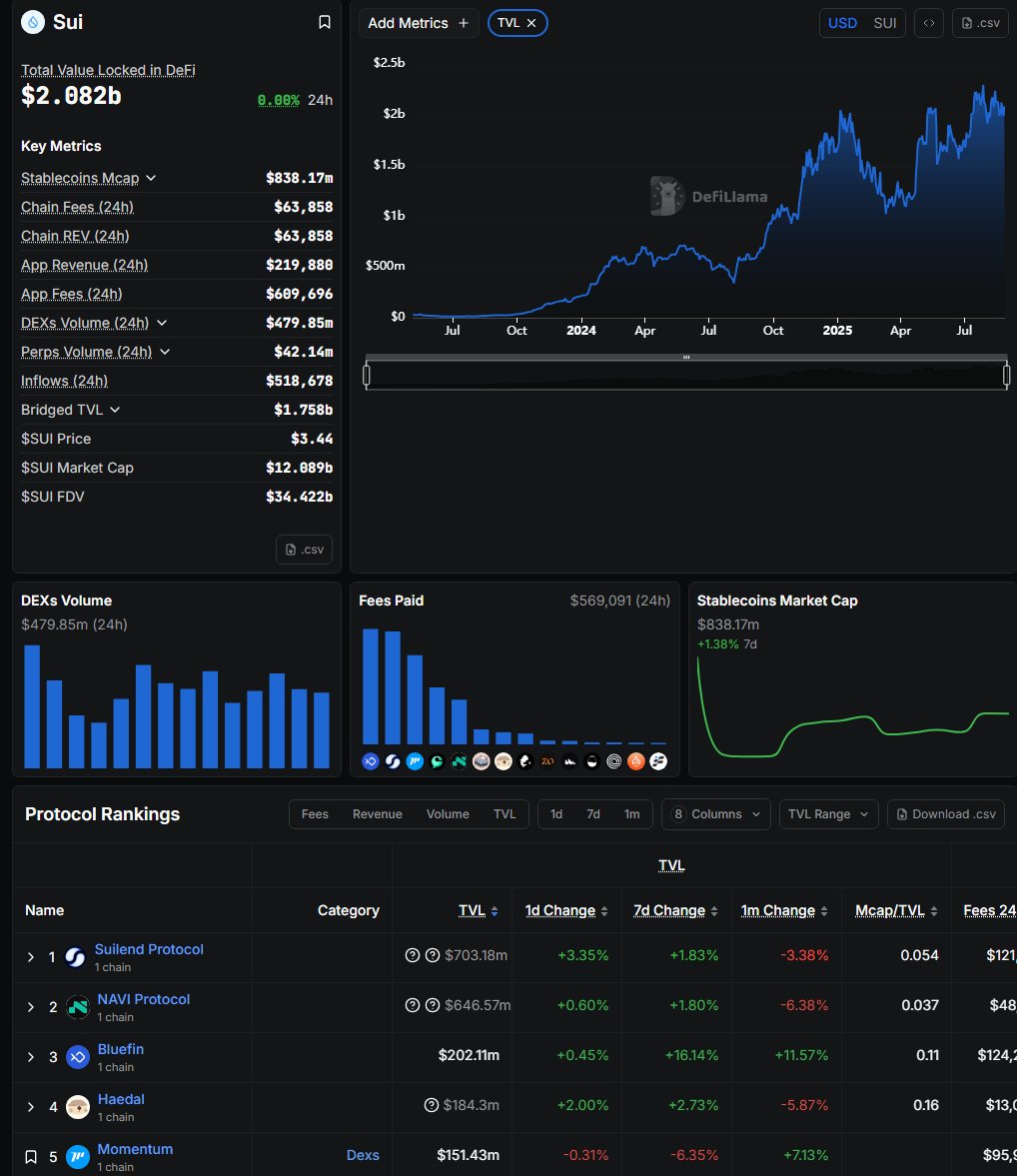Click the Momentum icon under Fees Paid
This screenshot has height=1176, width=1017.
415,761
